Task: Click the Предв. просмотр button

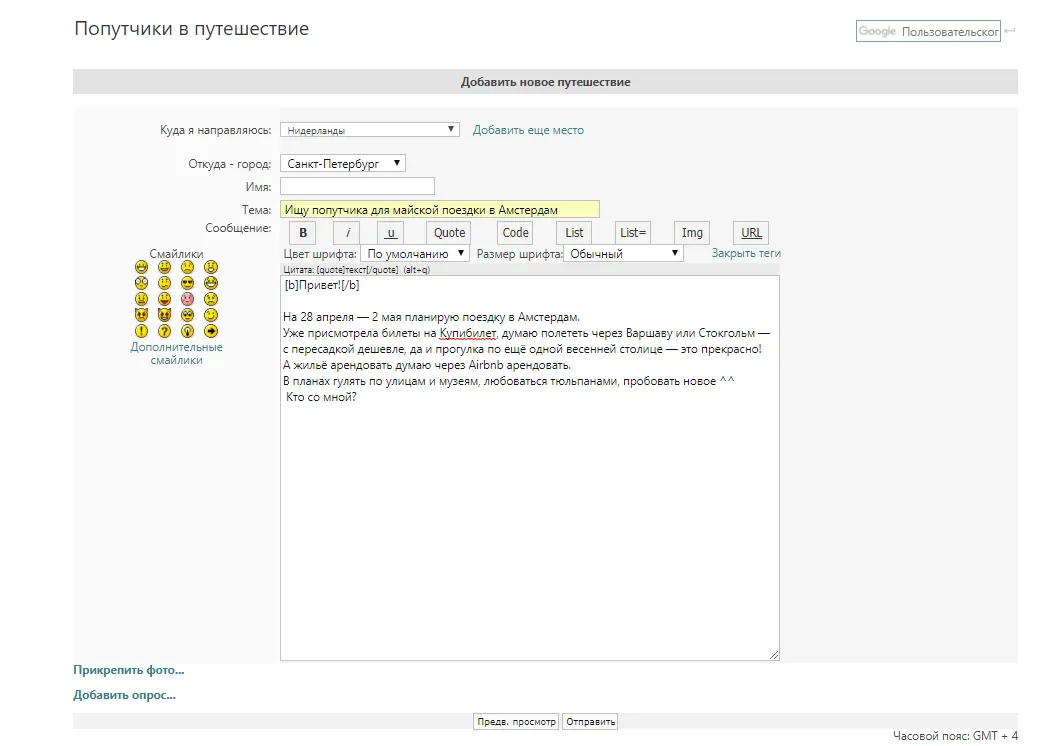Action: [517, 722]
